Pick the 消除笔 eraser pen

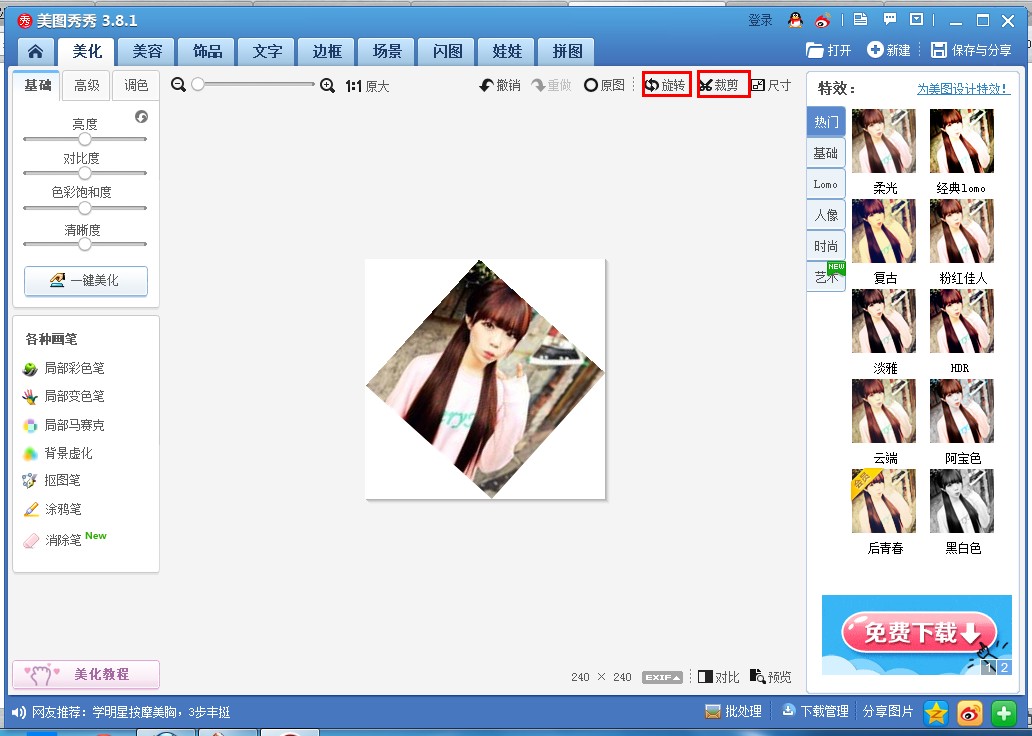click(x=62, y=540)
